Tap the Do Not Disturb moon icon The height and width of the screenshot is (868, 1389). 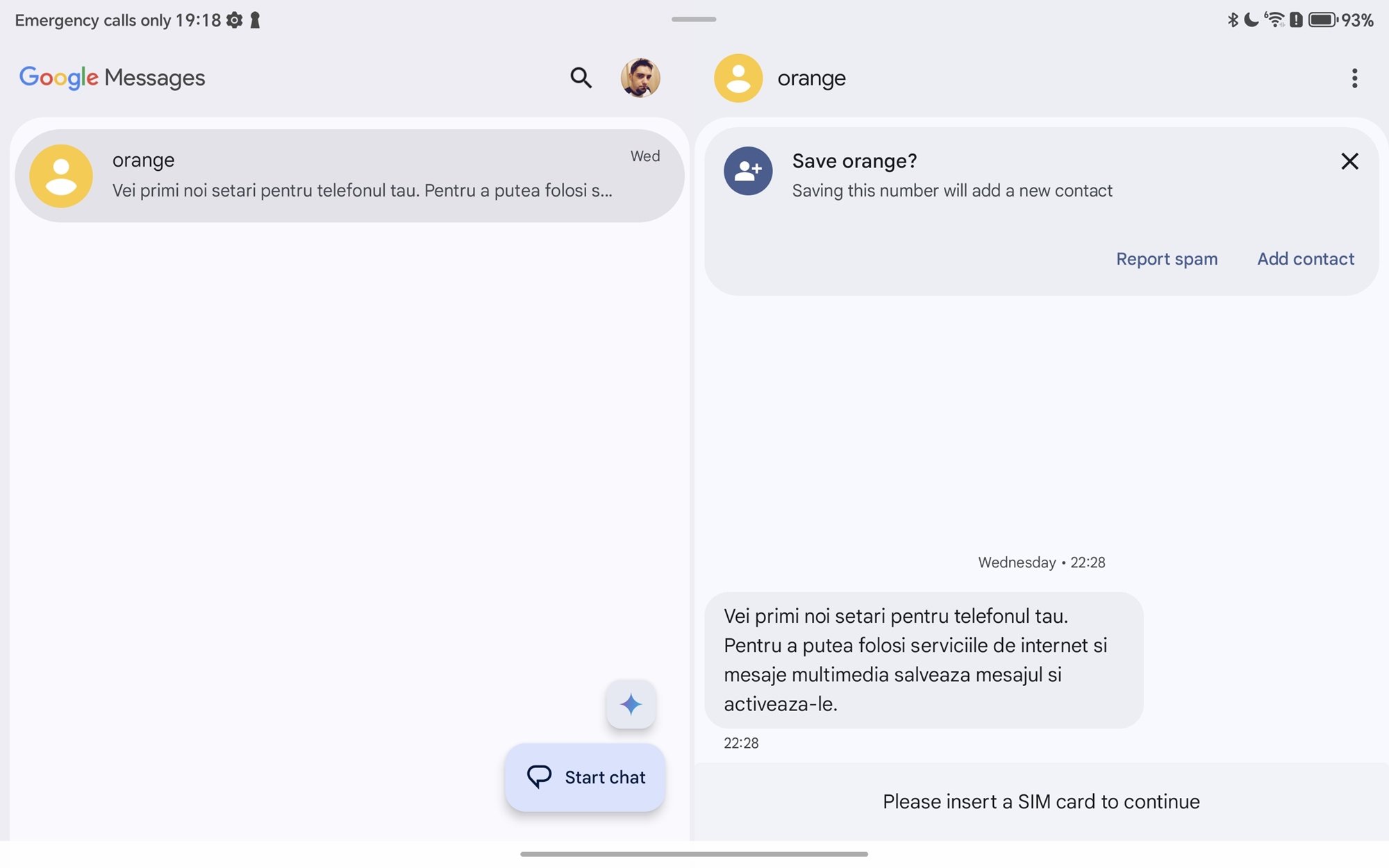pos(1251,19)
